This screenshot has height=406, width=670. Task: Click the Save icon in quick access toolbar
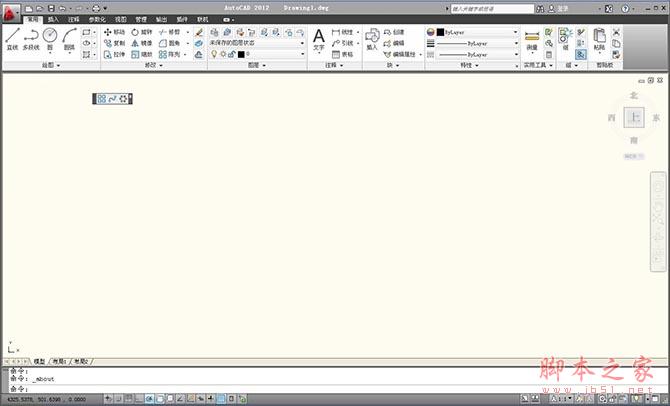[x=51, y=8]
